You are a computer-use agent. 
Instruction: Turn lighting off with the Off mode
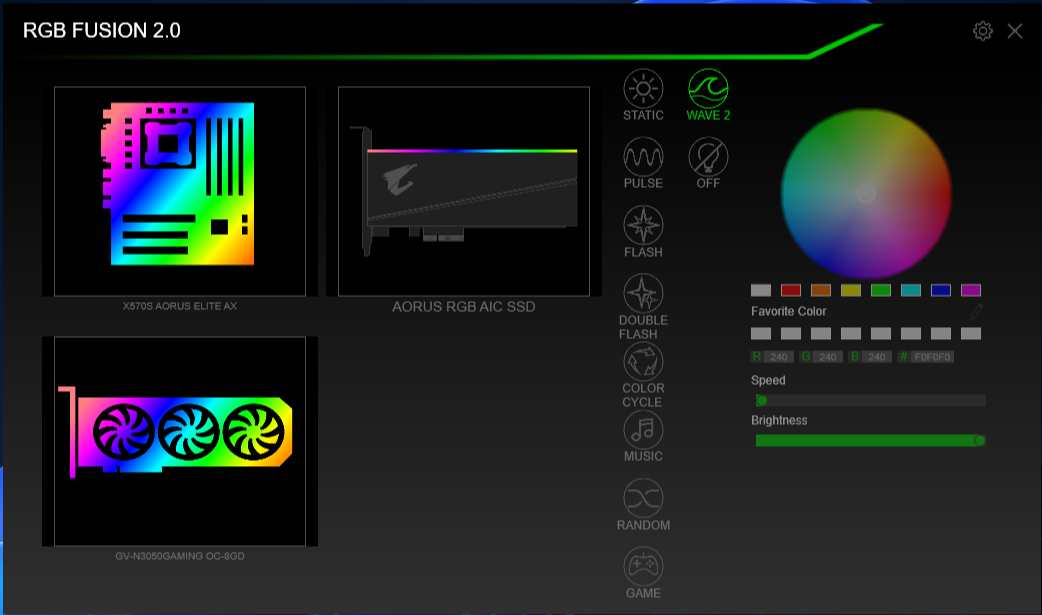[708, 157]
